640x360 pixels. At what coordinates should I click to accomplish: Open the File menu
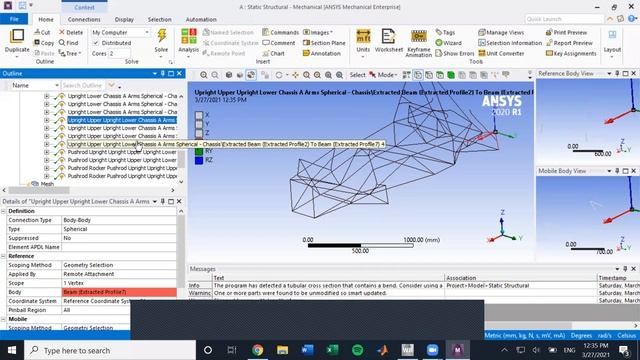pyautogui.click(x=14, y=19)
